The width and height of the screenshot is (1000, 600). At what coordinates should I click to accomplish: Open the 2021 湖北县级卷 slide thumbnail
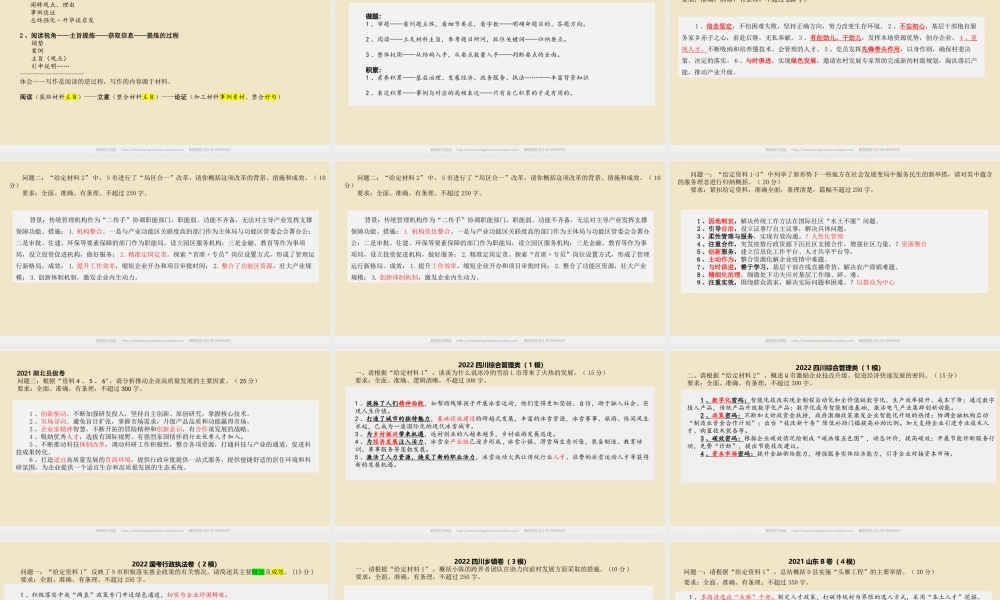coord(167,430)
